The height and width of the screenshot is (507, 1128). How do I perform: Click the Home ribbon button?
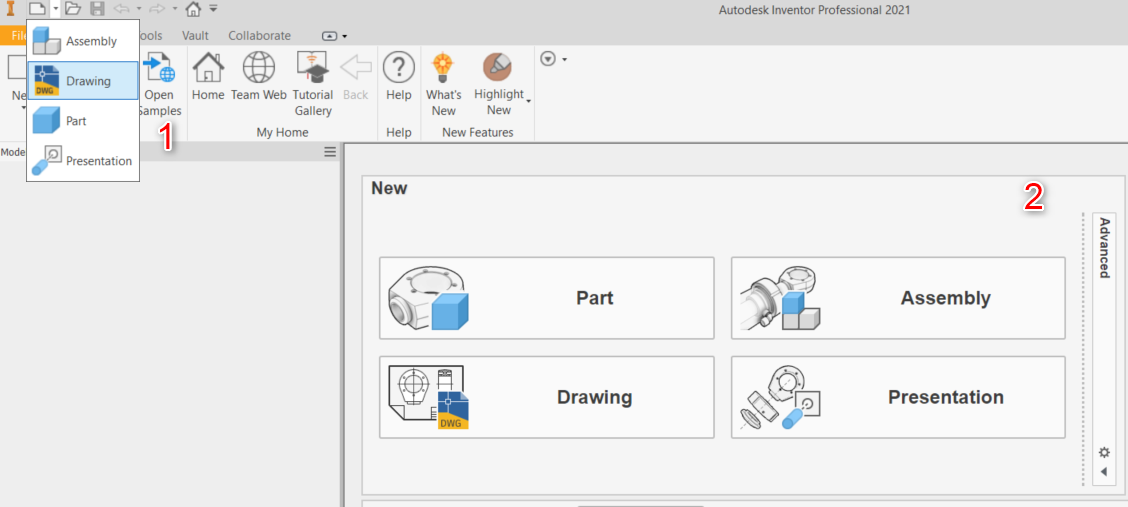click(x=208, y=77)
